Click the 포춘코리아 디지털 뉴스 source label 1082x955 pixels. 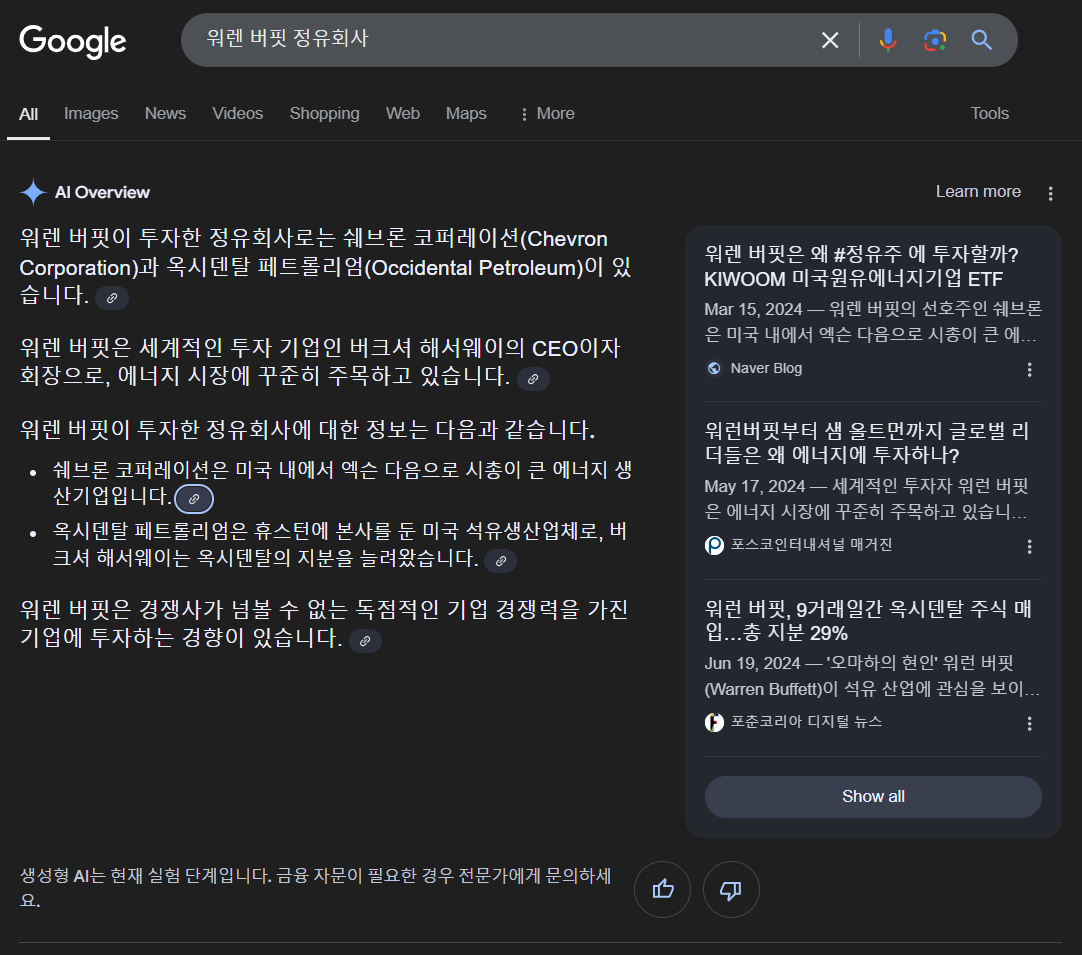(x=806, y=722)
